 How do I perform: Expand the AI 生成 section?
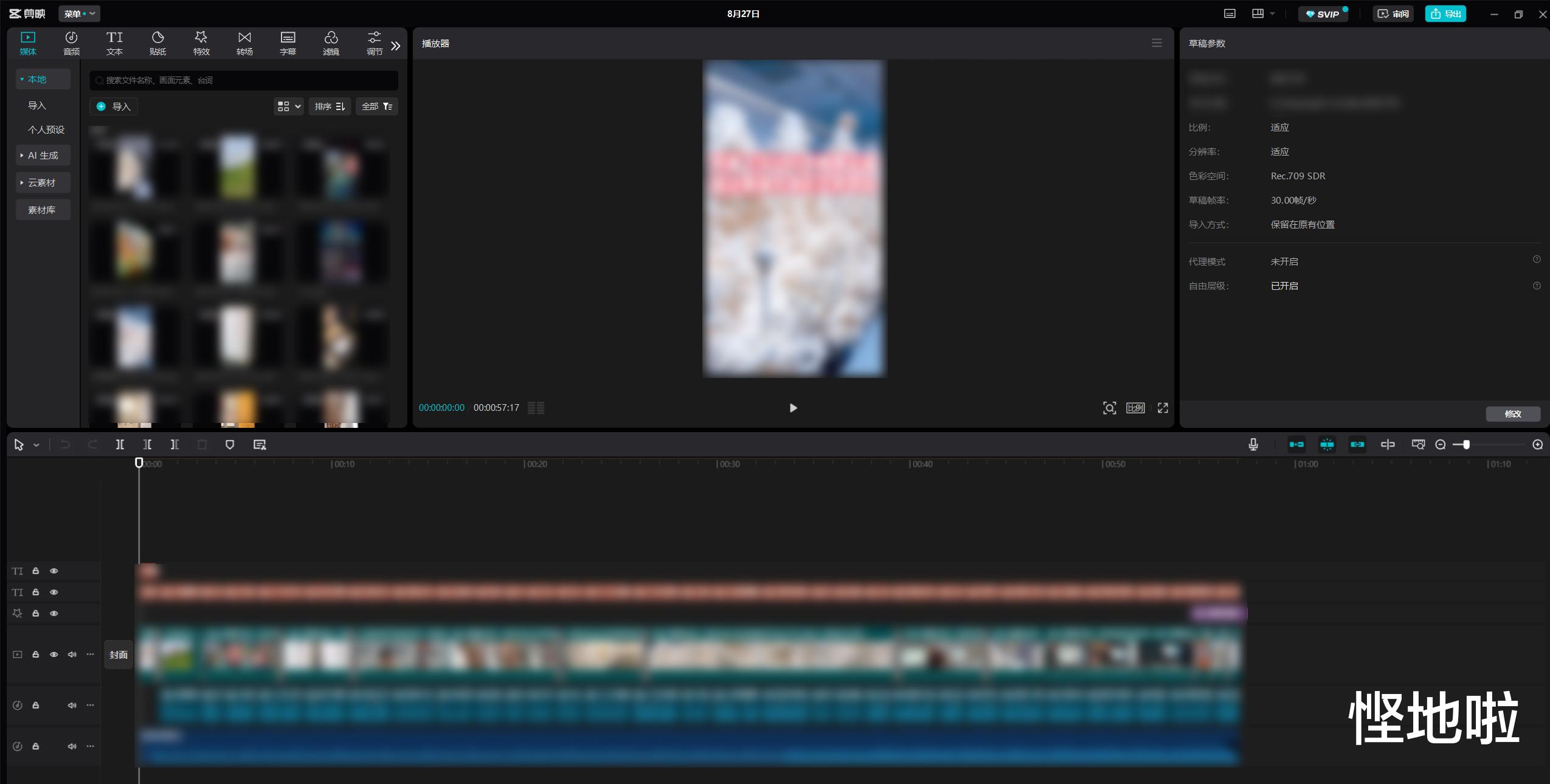pos(43,156)
